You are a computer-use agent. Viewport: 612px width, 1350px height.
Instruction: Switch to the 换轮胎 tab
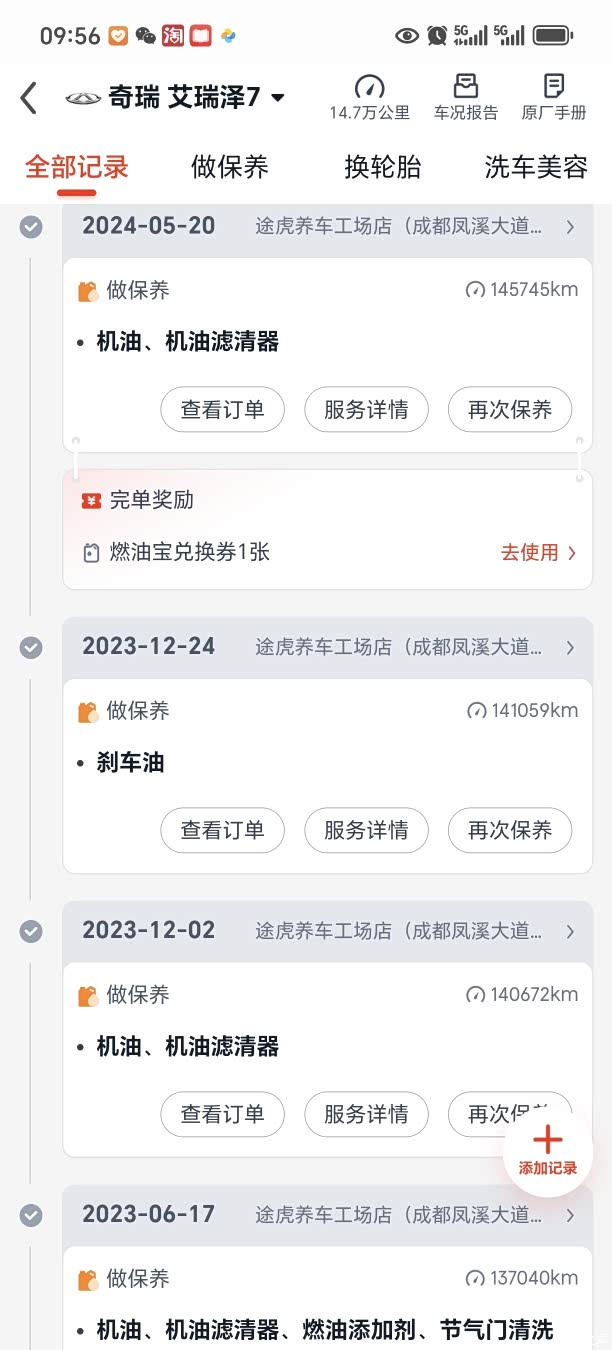click(x=383, y=167)
